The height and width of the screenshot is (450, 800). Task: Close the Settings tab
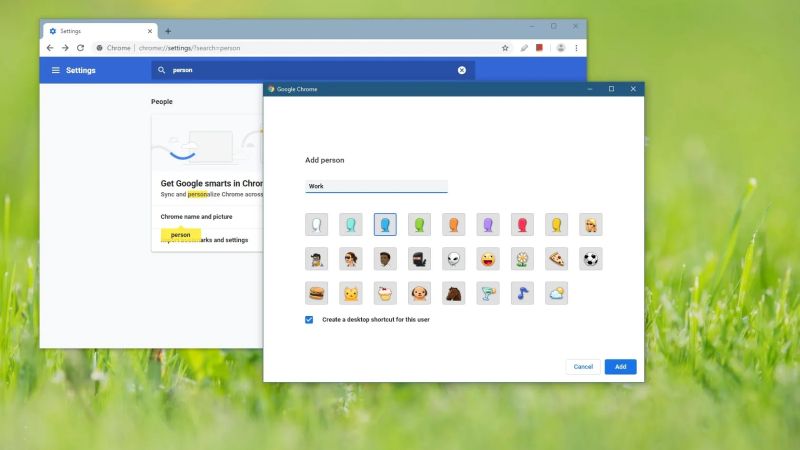[x=150, y=31]
